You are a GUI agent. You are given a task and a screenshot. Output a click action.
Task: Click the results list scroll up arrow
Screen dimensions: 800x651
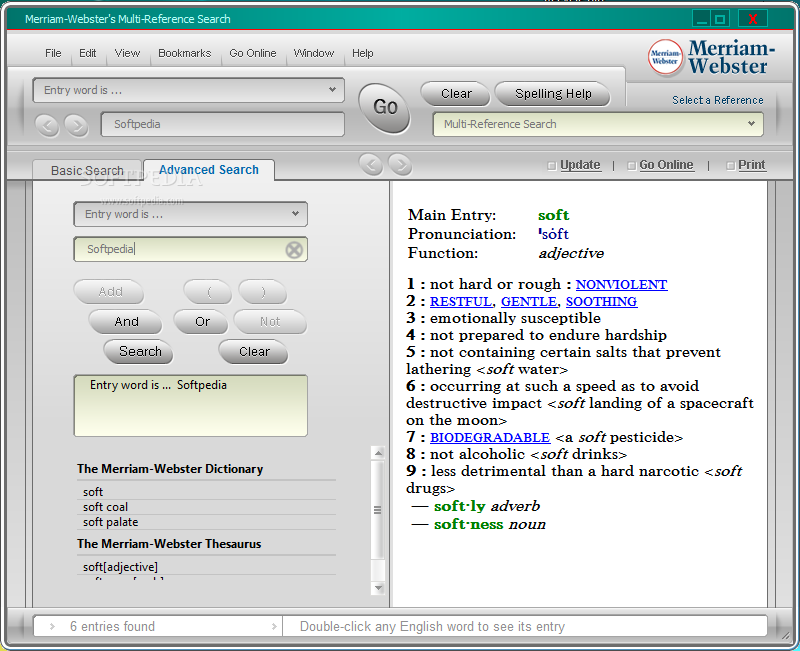coord(378,453)
